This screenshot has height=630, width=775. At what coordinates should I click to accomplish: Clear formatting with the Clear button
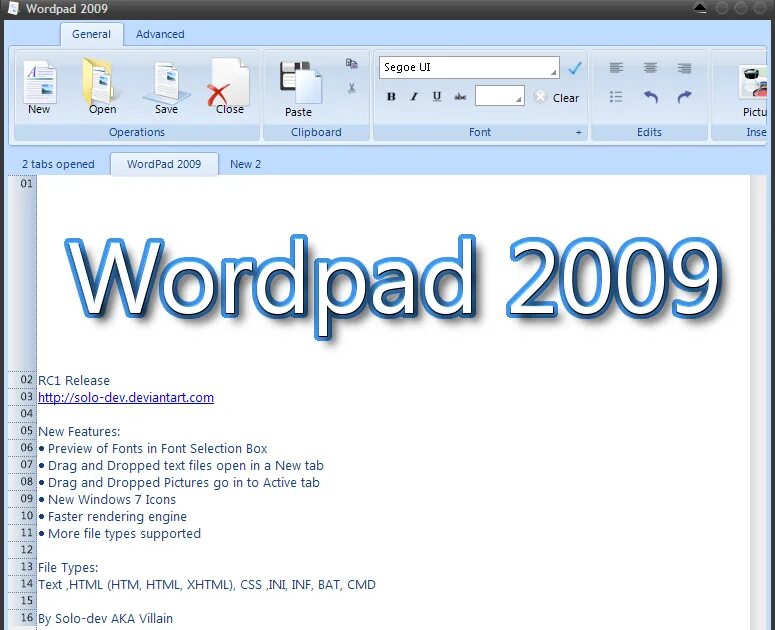point(556,97)
